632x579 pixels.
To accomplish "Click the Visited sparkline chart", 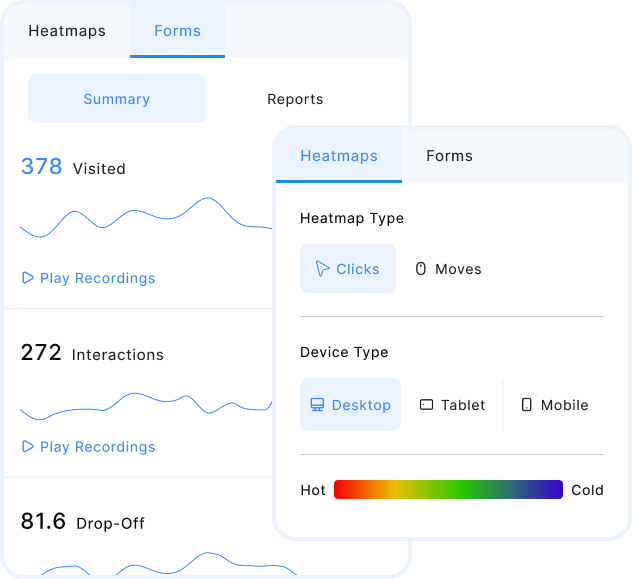I will click(x=140, y=218).
